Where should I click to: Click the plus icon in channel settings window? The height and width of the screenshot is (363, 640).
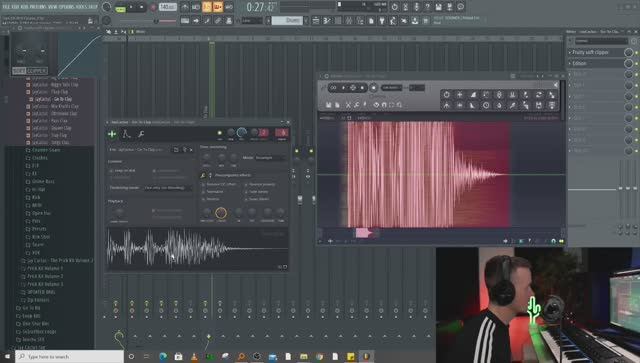112,134
